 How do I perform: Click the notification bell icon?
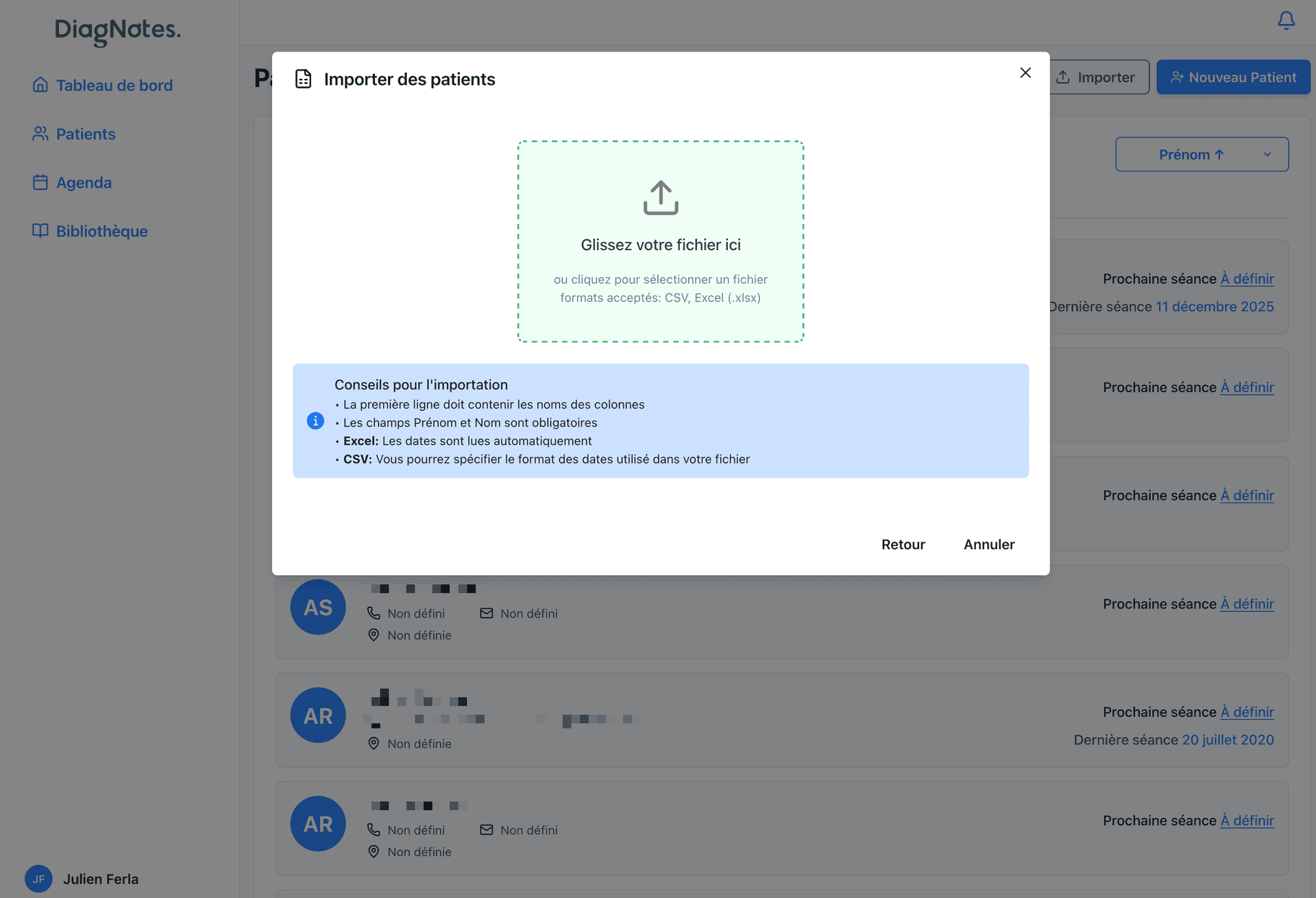click(x=1285, y=21)
